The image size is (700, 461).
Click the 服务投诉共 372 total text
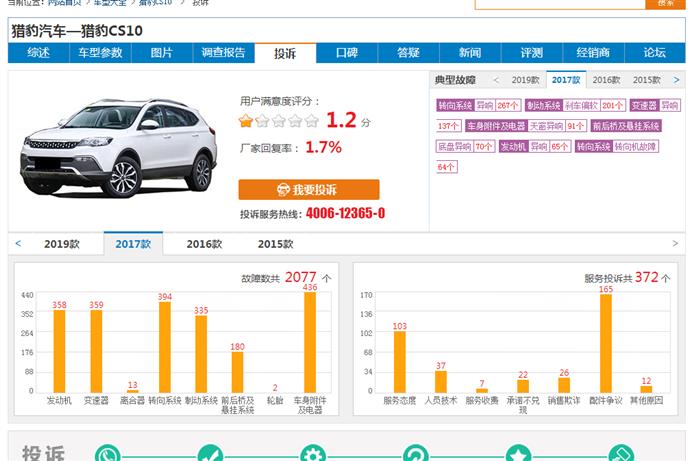tap(627, 278)
